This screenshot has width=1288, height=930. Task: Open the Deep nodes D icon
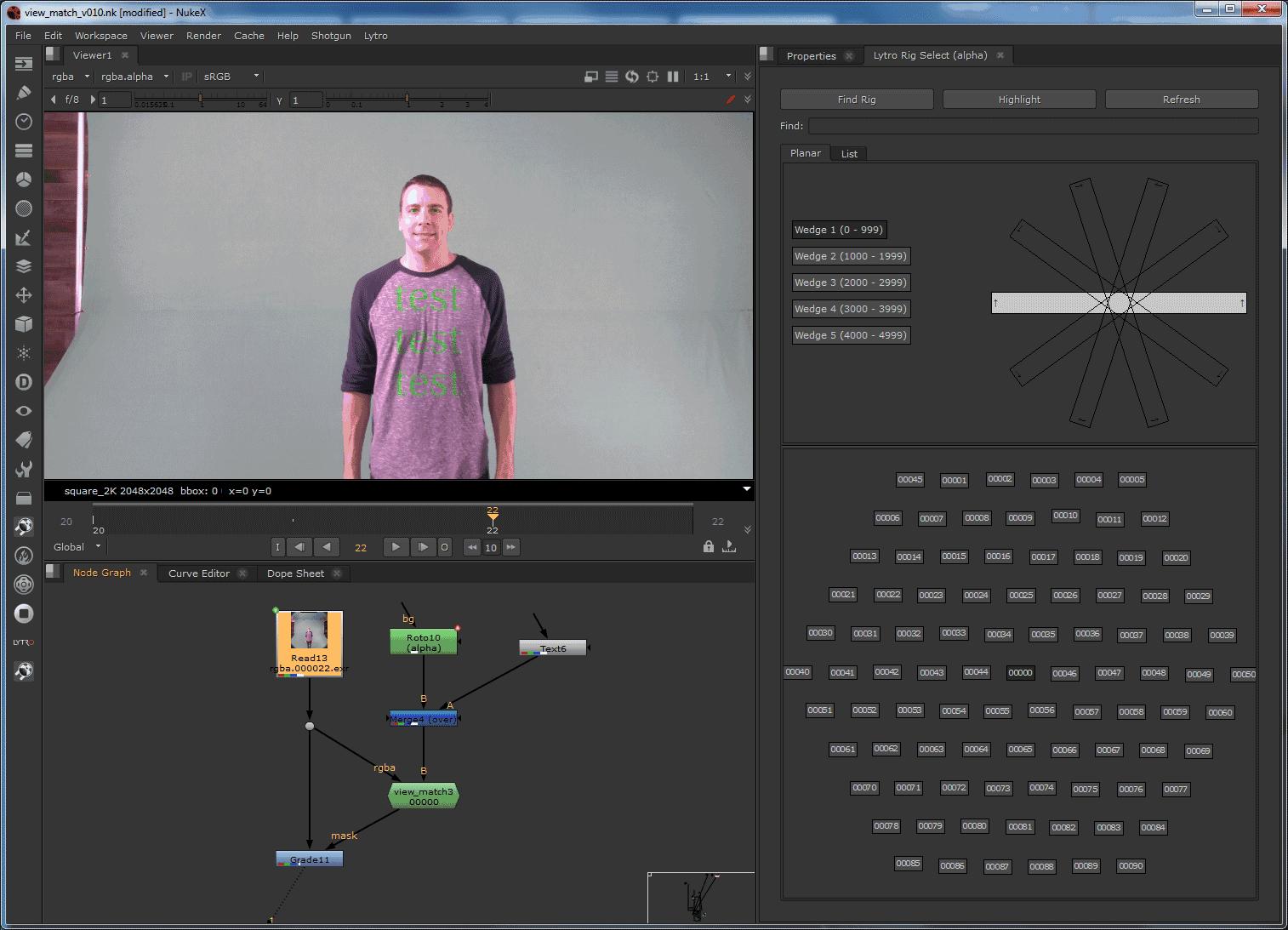coord(24,382)
